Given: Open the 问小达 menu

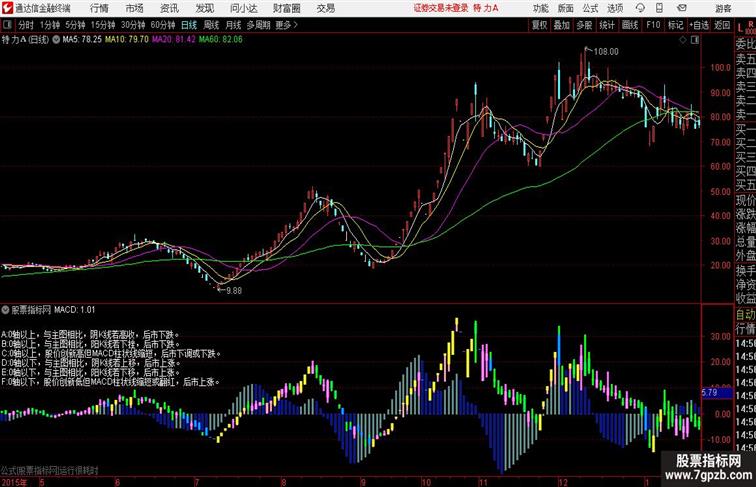Looking at the screenshot, I should coord(243,8).
